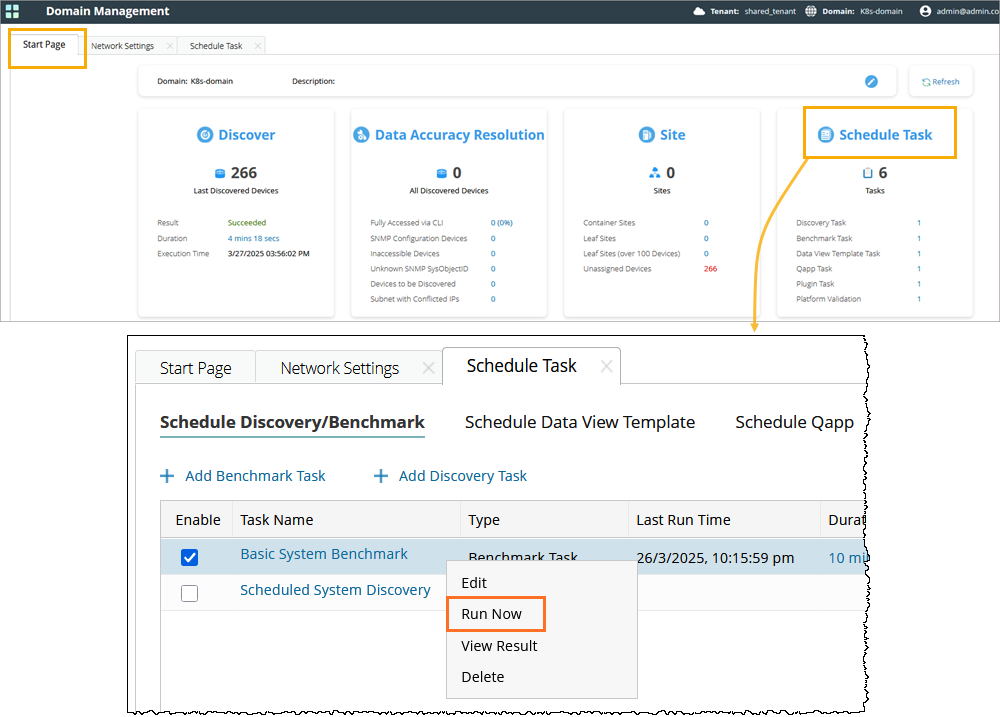Click the admin user account icon
Viewport: 1000px width, 717px height.
tap(925, 11)
